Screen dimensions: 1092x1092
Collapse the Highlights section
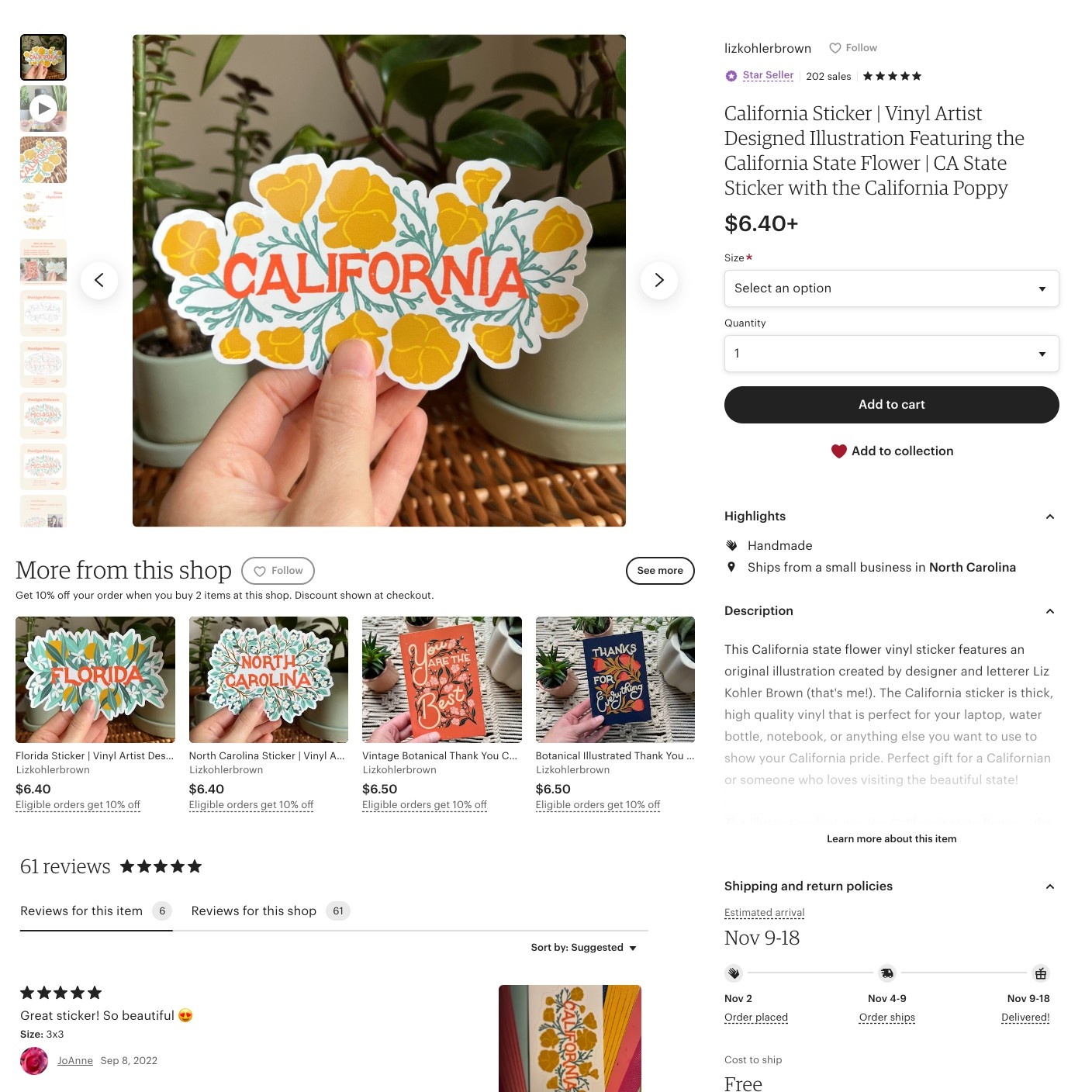[x=1049, y=517]
